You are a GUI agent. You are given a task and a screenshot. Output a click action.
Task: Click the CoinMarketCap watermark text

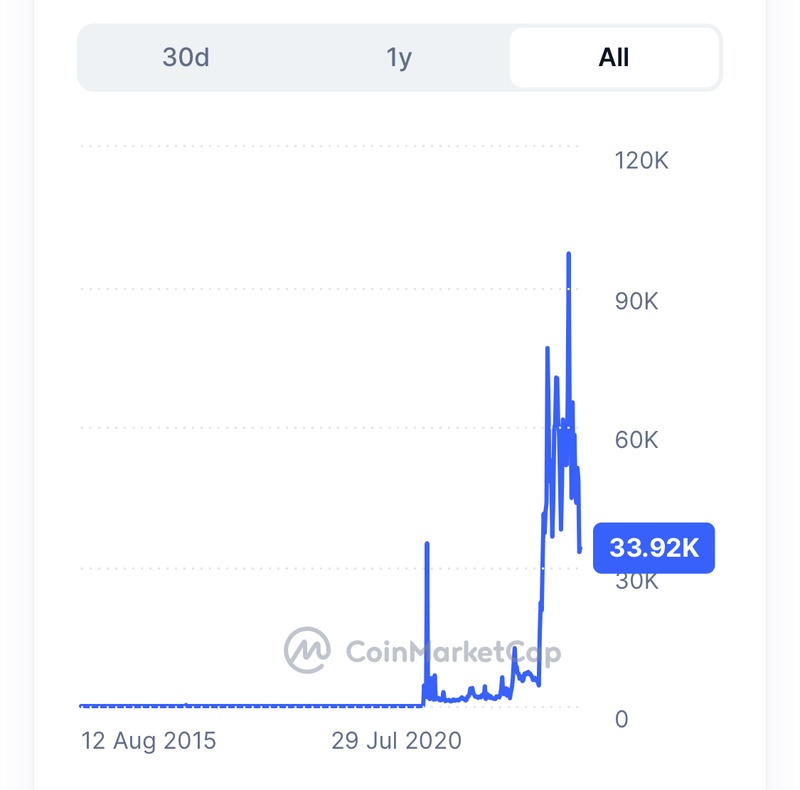click(452, 652)
